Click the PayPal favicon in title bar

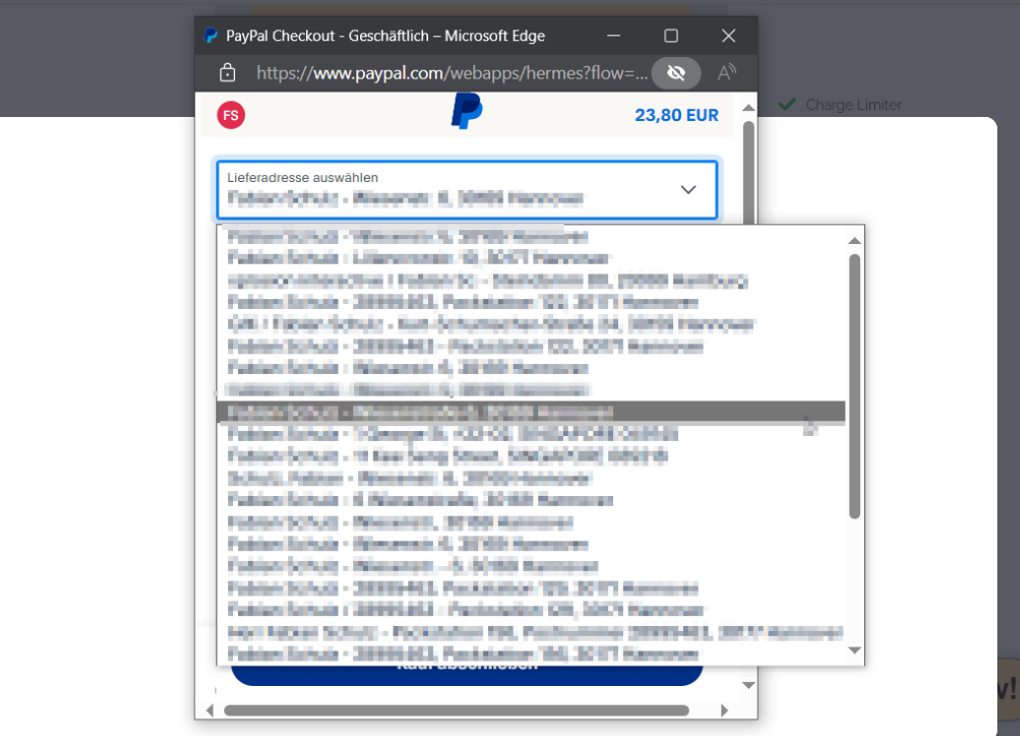(x=211, y=35)
